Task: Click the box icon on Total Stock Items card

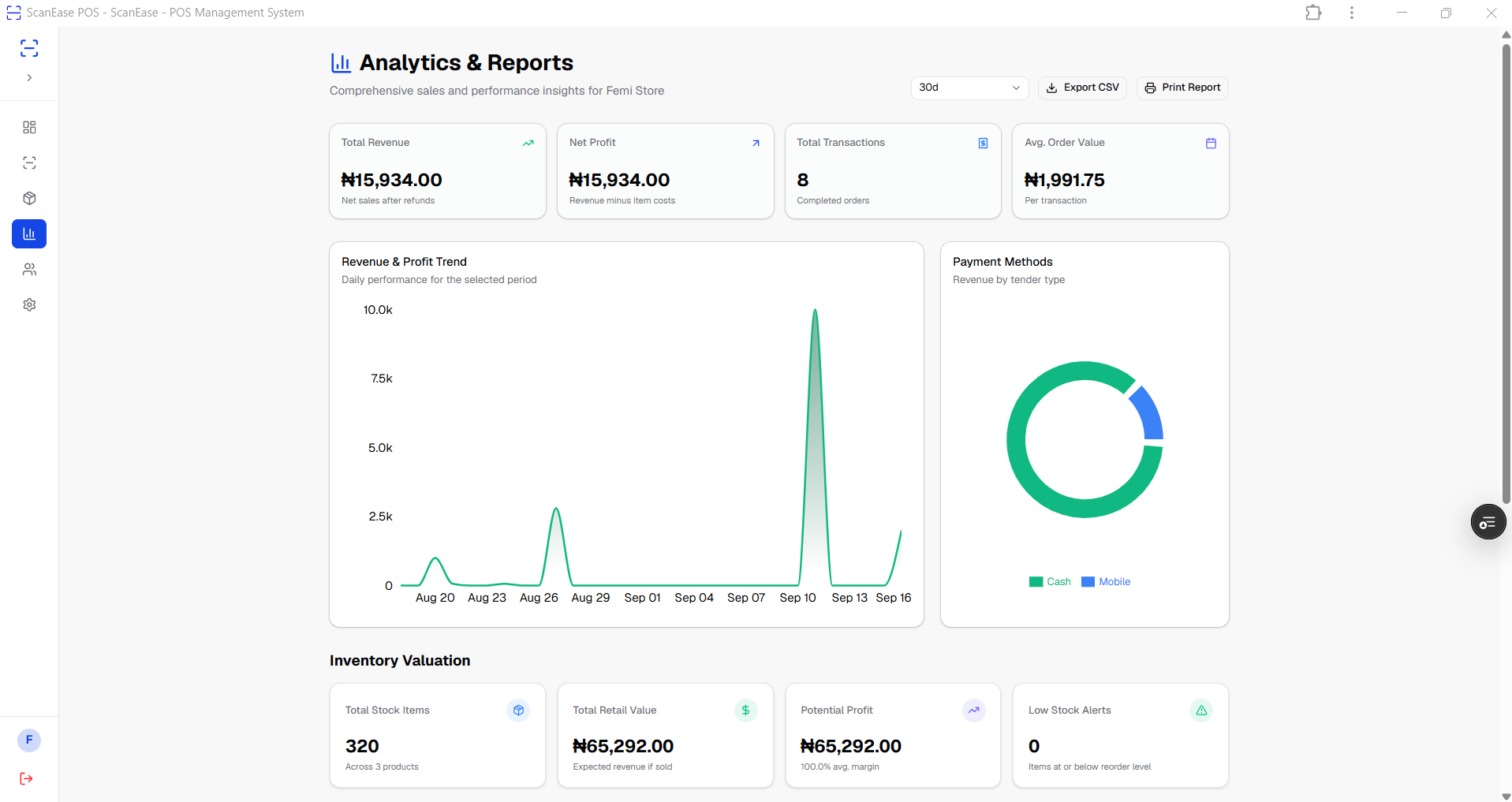Action: [518, 711]
